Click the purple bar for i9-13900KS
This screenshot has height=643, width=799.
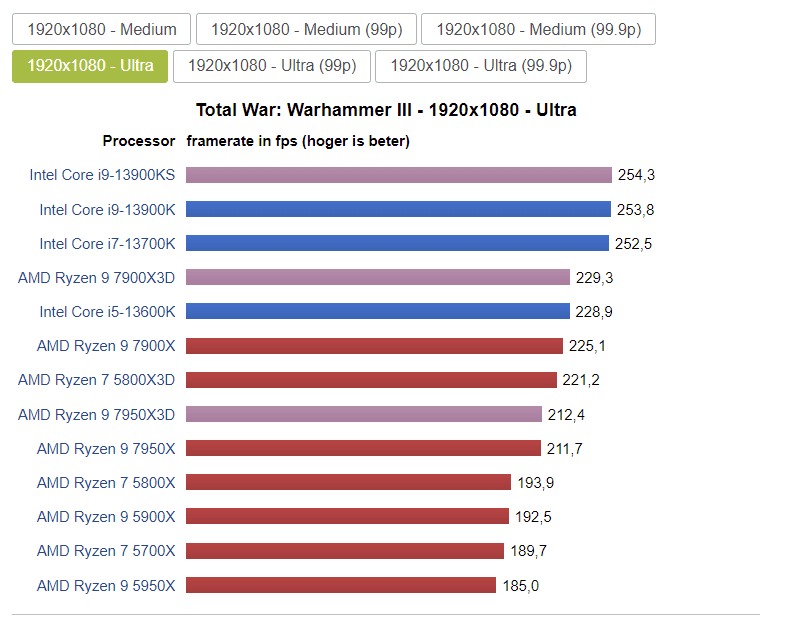point(398,175)
